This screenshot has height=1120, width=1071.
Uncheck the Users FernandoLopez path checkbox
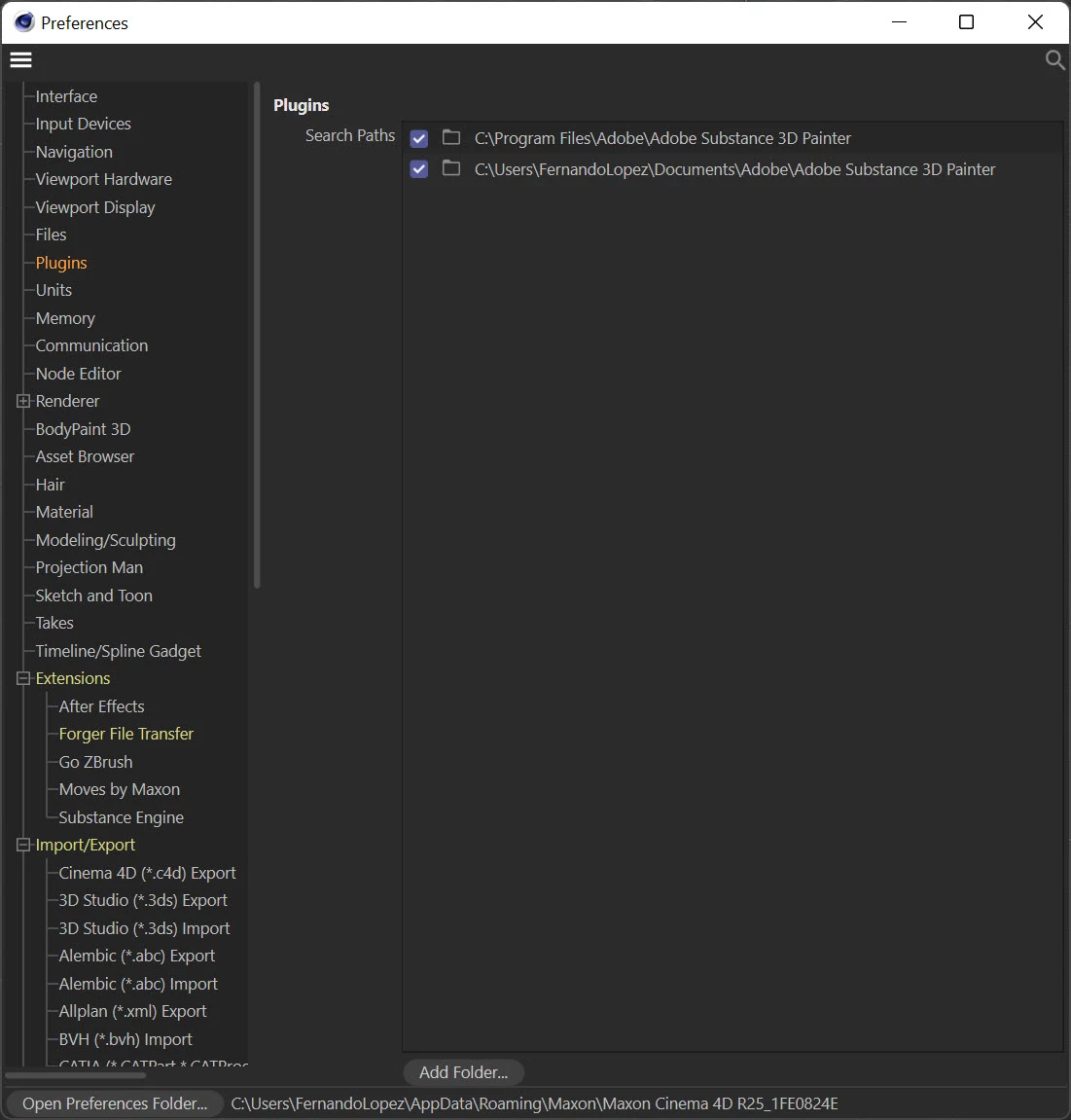(419, 169)
